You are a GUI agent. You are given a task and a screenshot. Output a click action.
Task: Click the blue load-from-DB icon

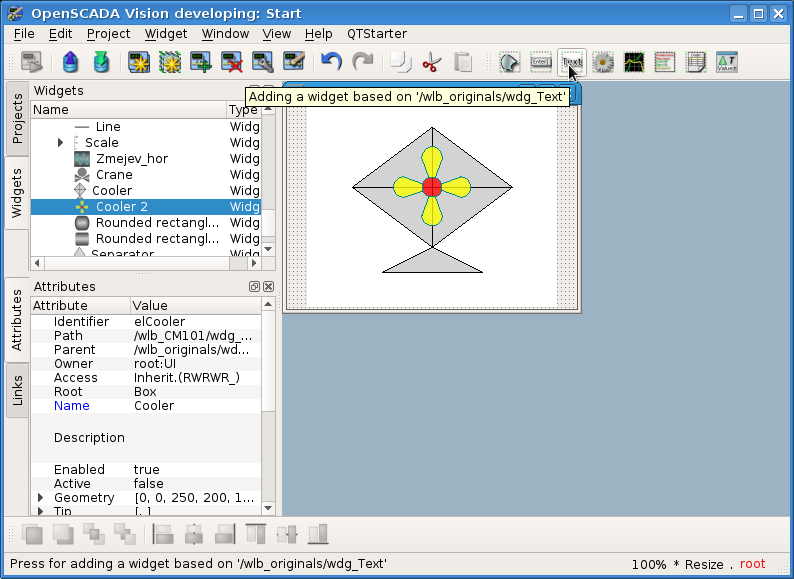pyautogui.click(x=70, y=63)
